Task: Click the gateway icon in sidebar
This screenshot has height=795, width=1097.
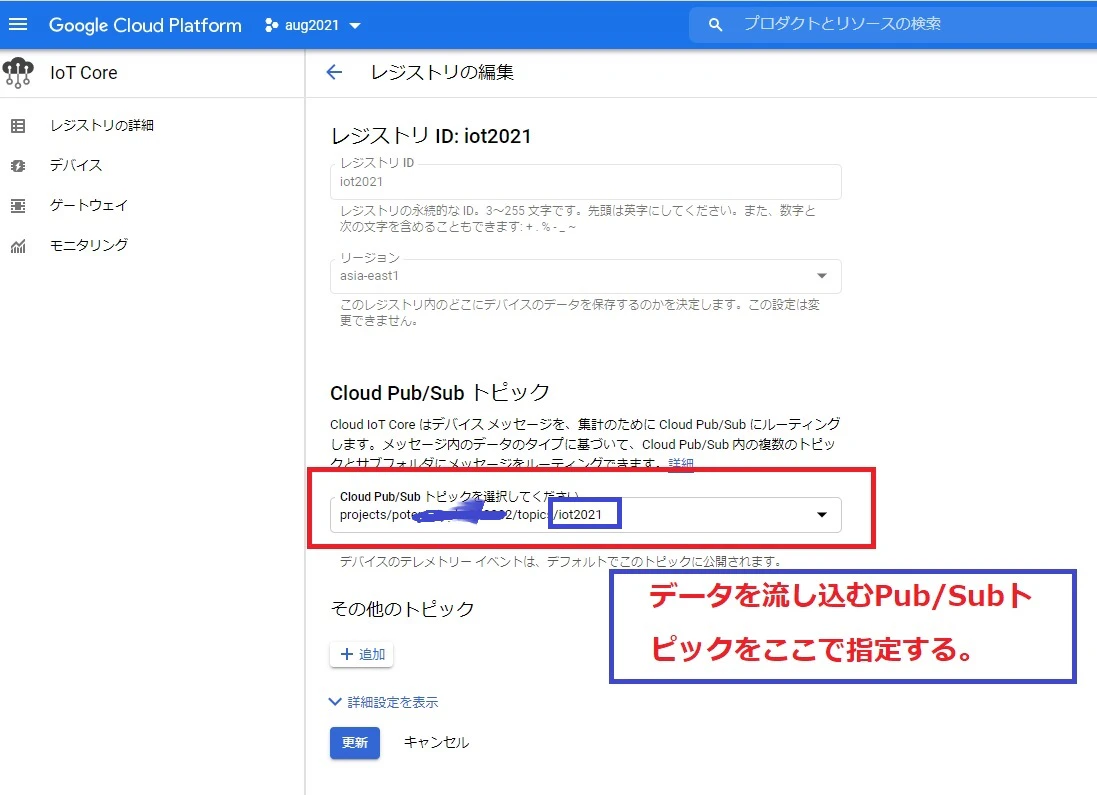Action: point(18,206)
